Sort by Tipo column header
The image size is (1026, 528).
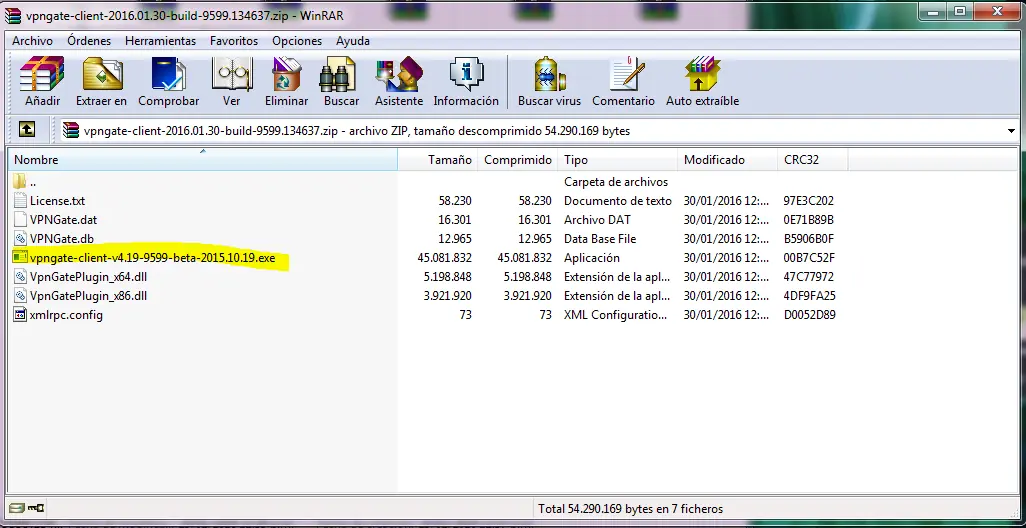pyautogui.click(x=618, y=160)
